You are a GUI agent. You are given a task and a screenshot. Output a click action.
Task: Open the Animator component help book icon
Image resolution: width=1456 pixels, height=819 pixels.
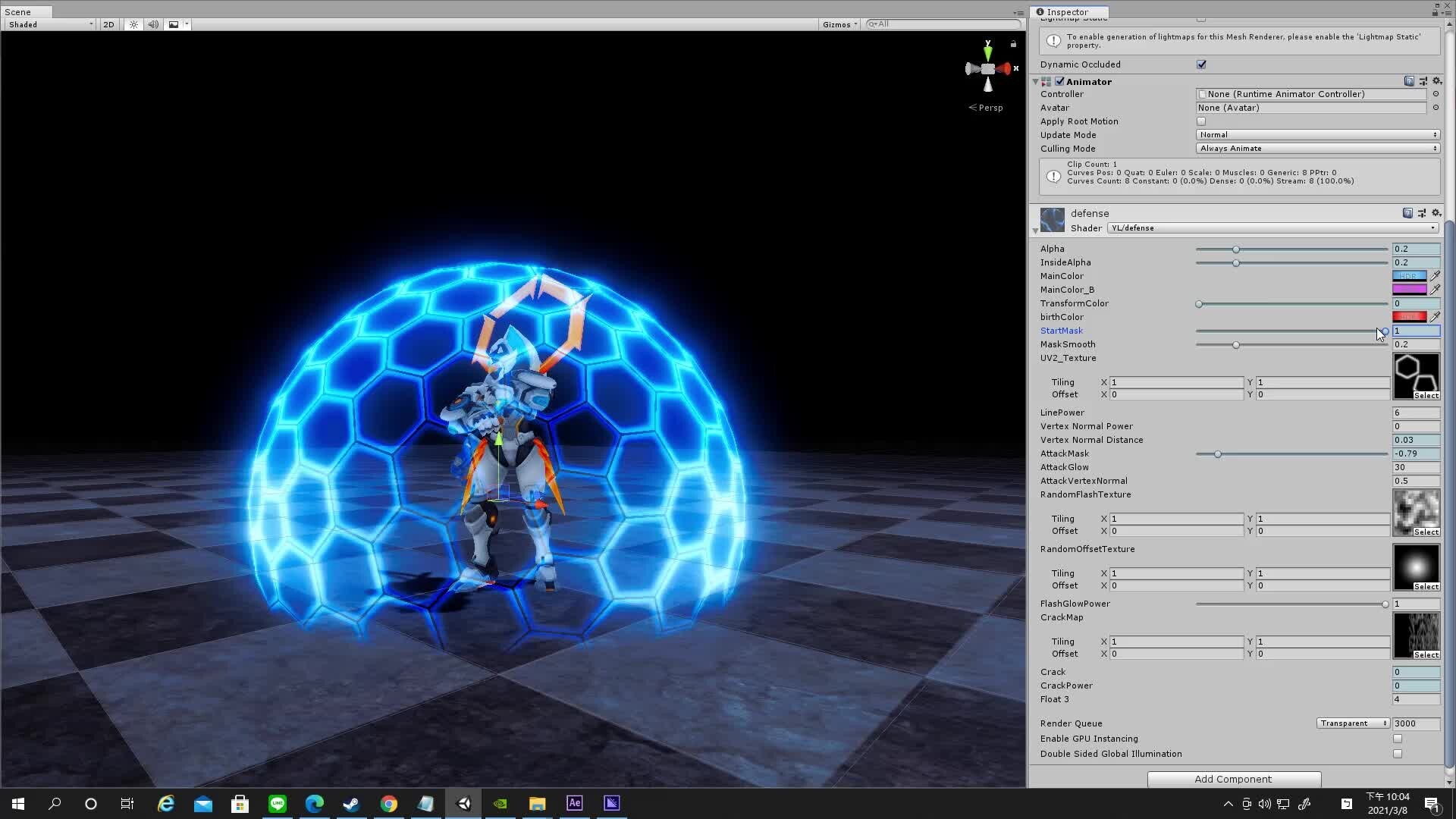tap(1408, 81)
